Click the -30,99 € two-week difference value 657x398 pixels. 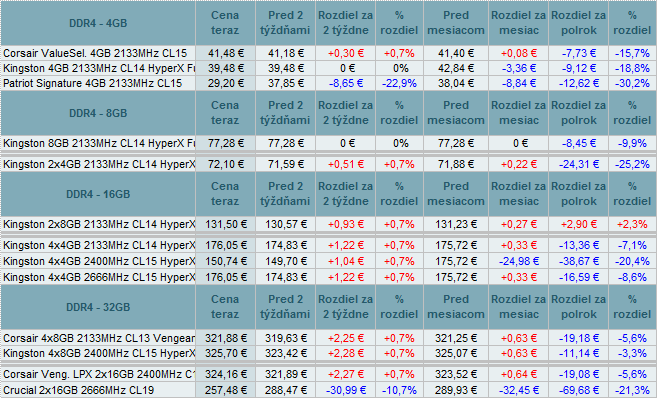click(346, 390)
